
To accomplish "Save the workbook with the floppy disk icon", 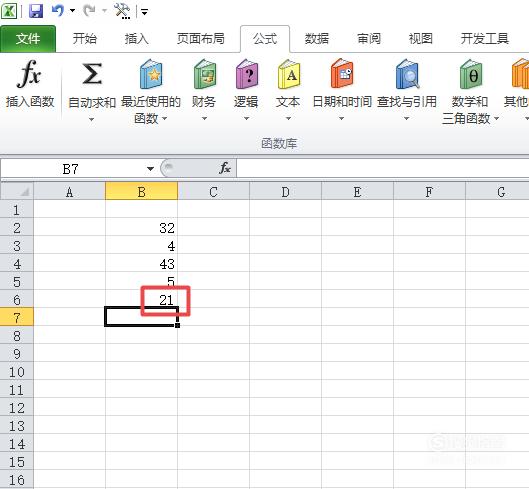I will (36, 11).
